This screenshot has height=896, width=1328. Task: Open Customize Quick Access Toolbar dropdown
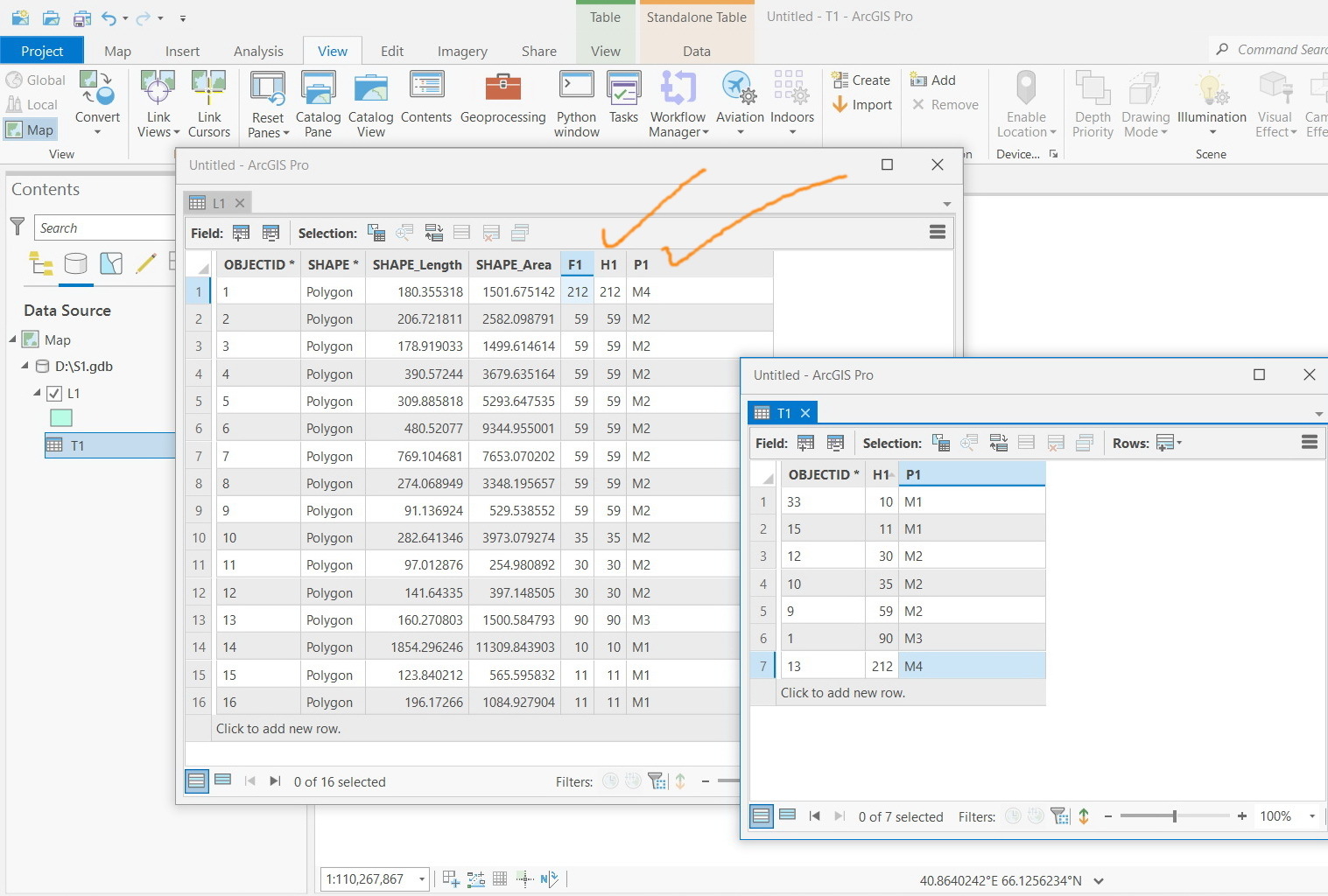pos(182,17)
